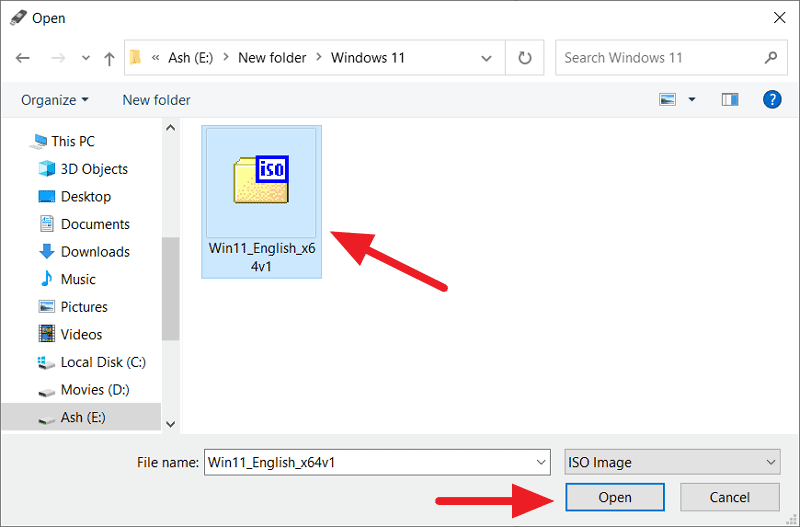
Task: Click the Pictures icon in sidebar
Action: coord(47,307)
